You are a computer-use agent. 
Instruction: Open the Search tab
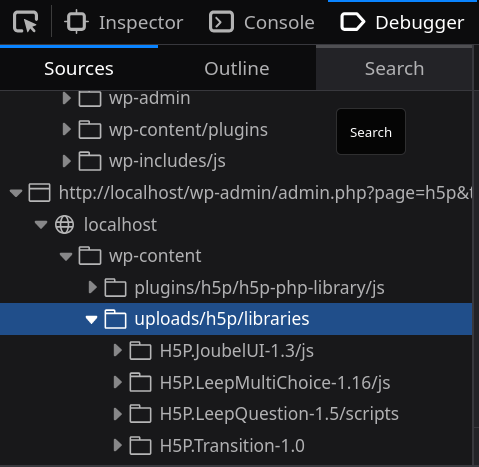coord(394,69)
